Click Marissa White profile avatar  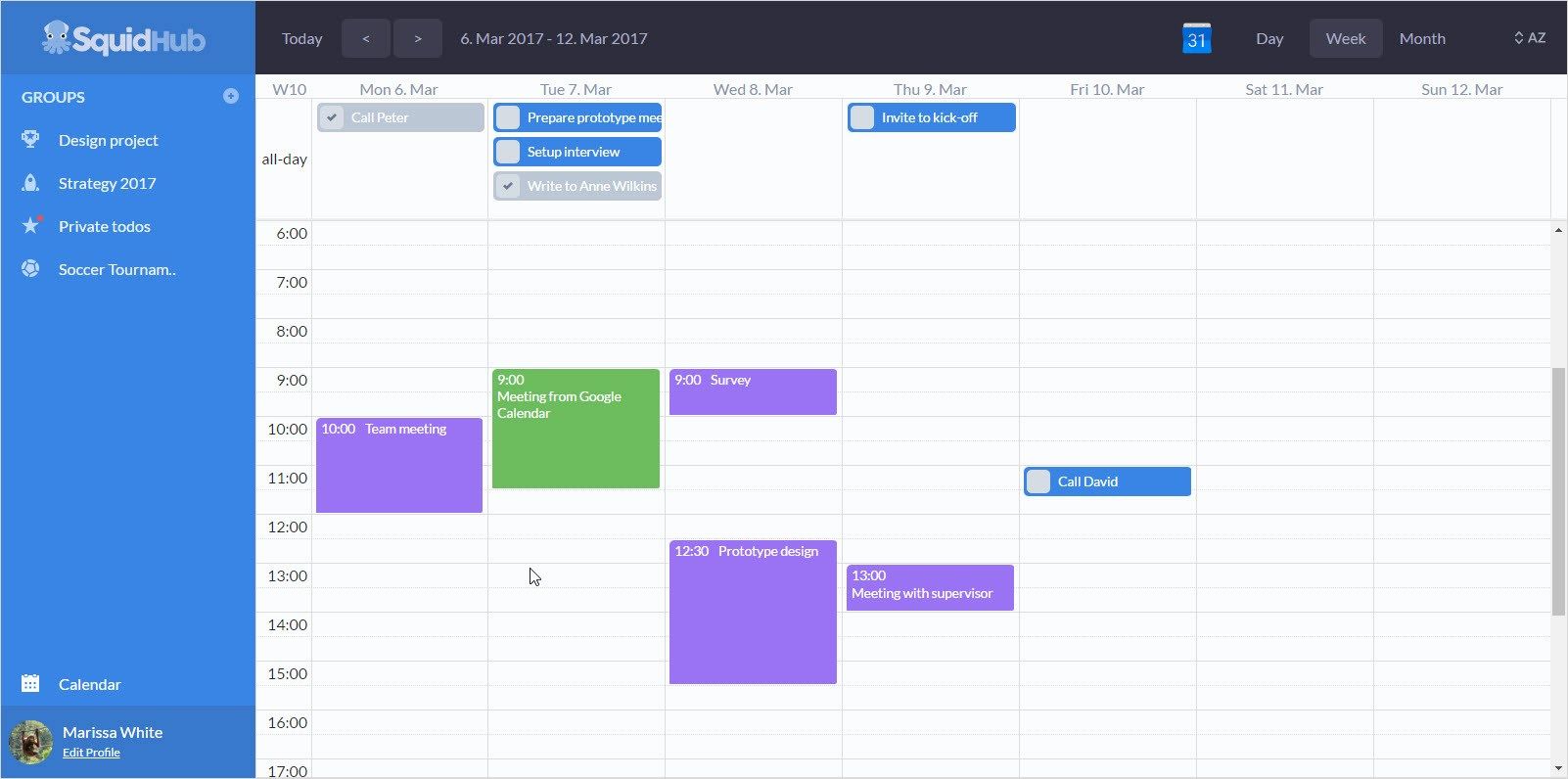31,742
